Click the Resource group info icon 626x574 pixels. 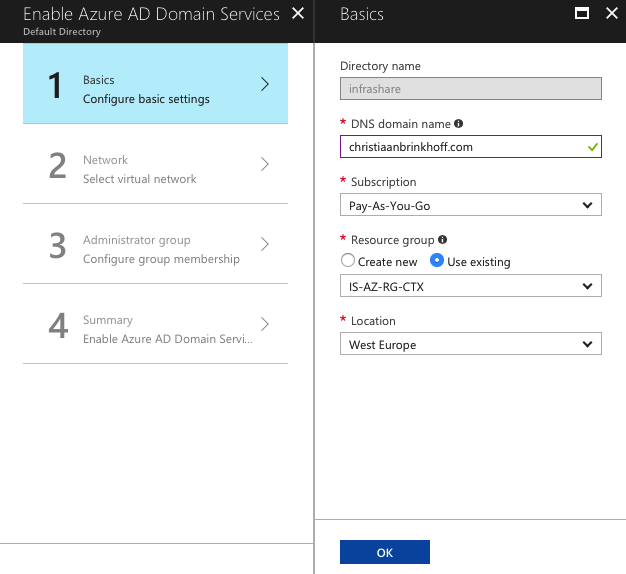(x=442, y=239)
